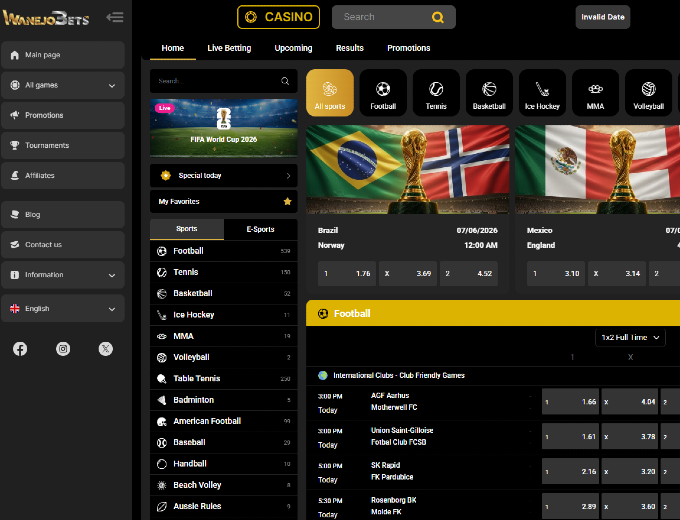The height and width of the screenshot is (520, 680).
Task: Open the FIFA World Cup 2026 live banner
Action: pyautogui.click(x=223, y=128)
